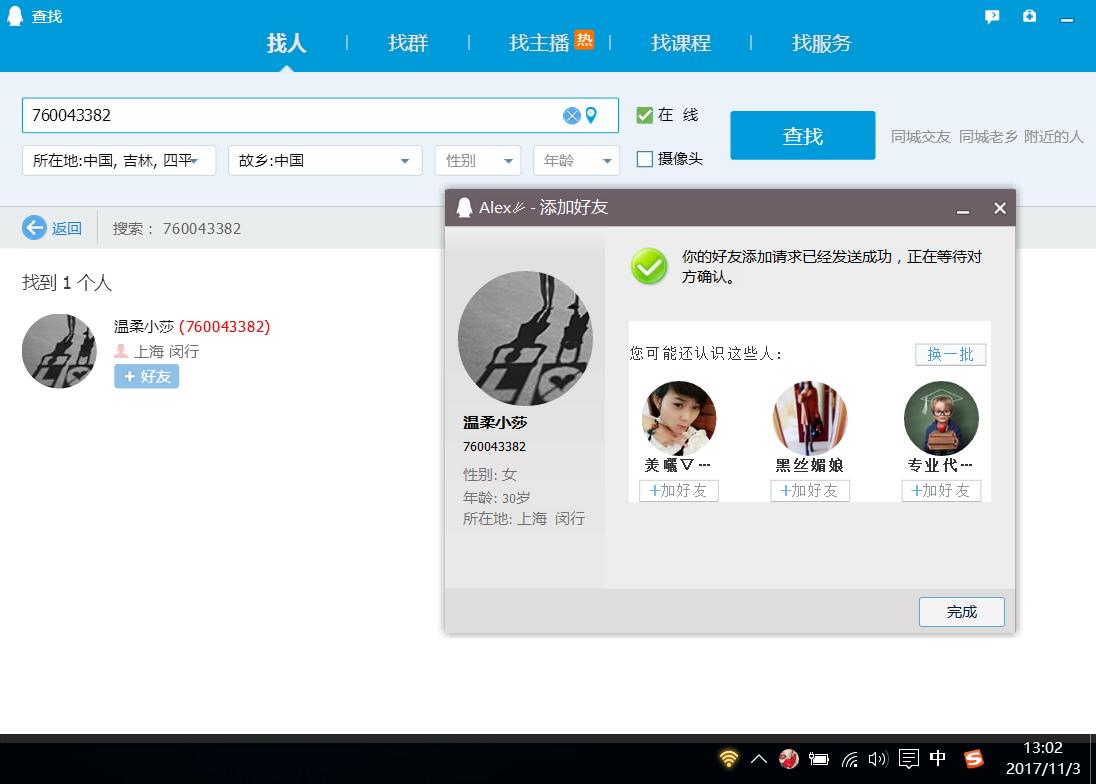Open the volume speaker tray icon
This screenshot has height=784, width=1096.
tap(877, 759)
